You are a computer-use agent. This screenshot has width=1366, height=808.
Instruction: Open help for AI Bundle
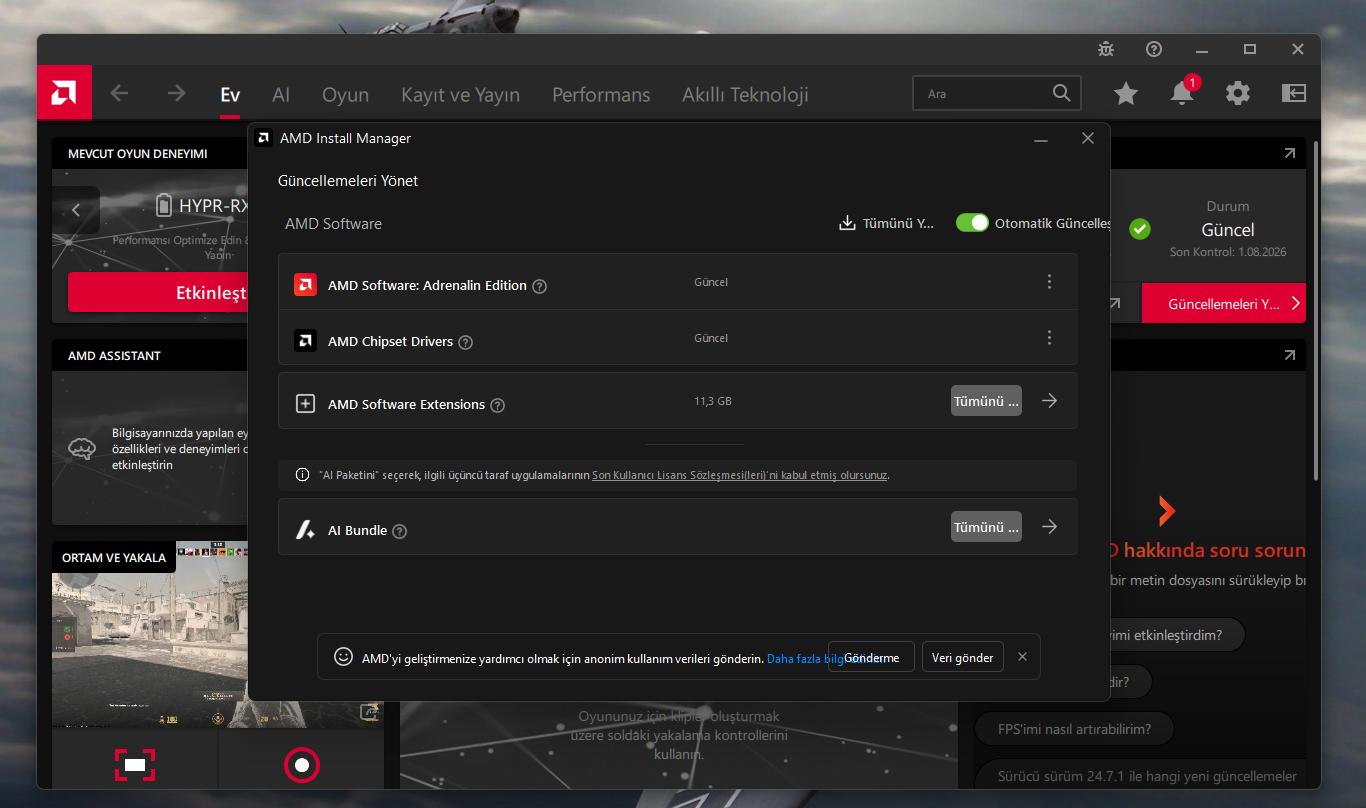click(400, 532)
